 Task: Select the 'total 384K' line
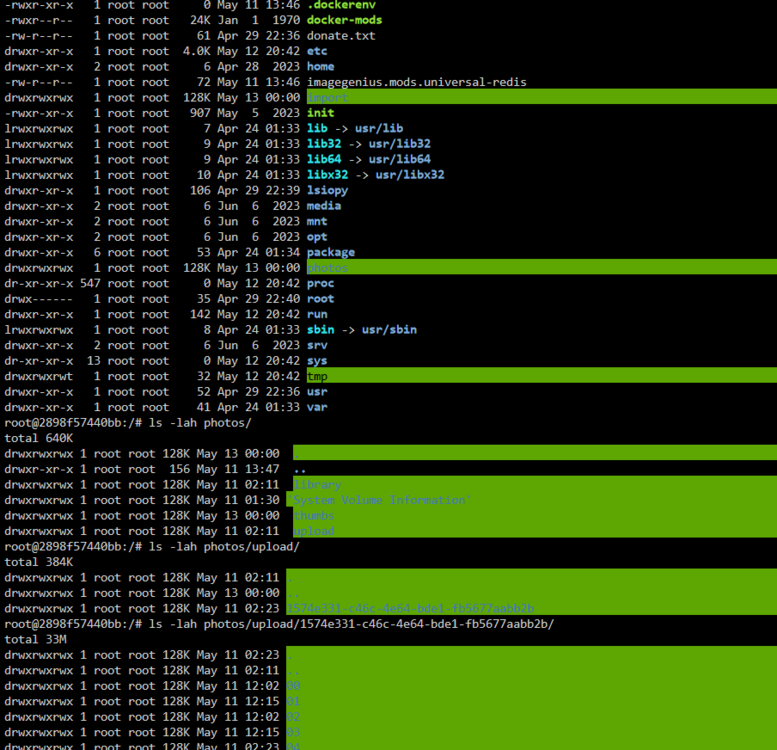(x=39, y=562)
